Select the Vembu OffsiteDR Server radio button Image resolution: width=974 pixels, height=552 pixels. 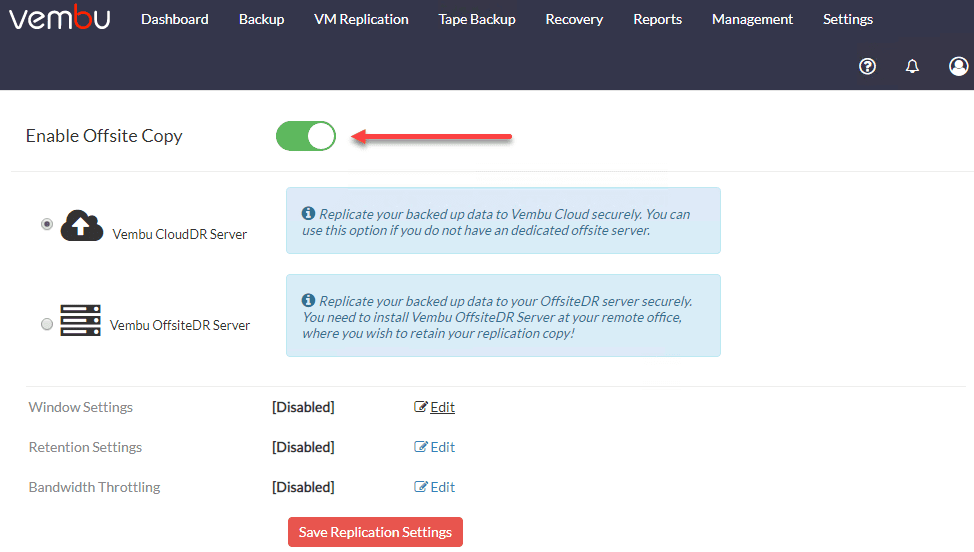tap(47, 324)
